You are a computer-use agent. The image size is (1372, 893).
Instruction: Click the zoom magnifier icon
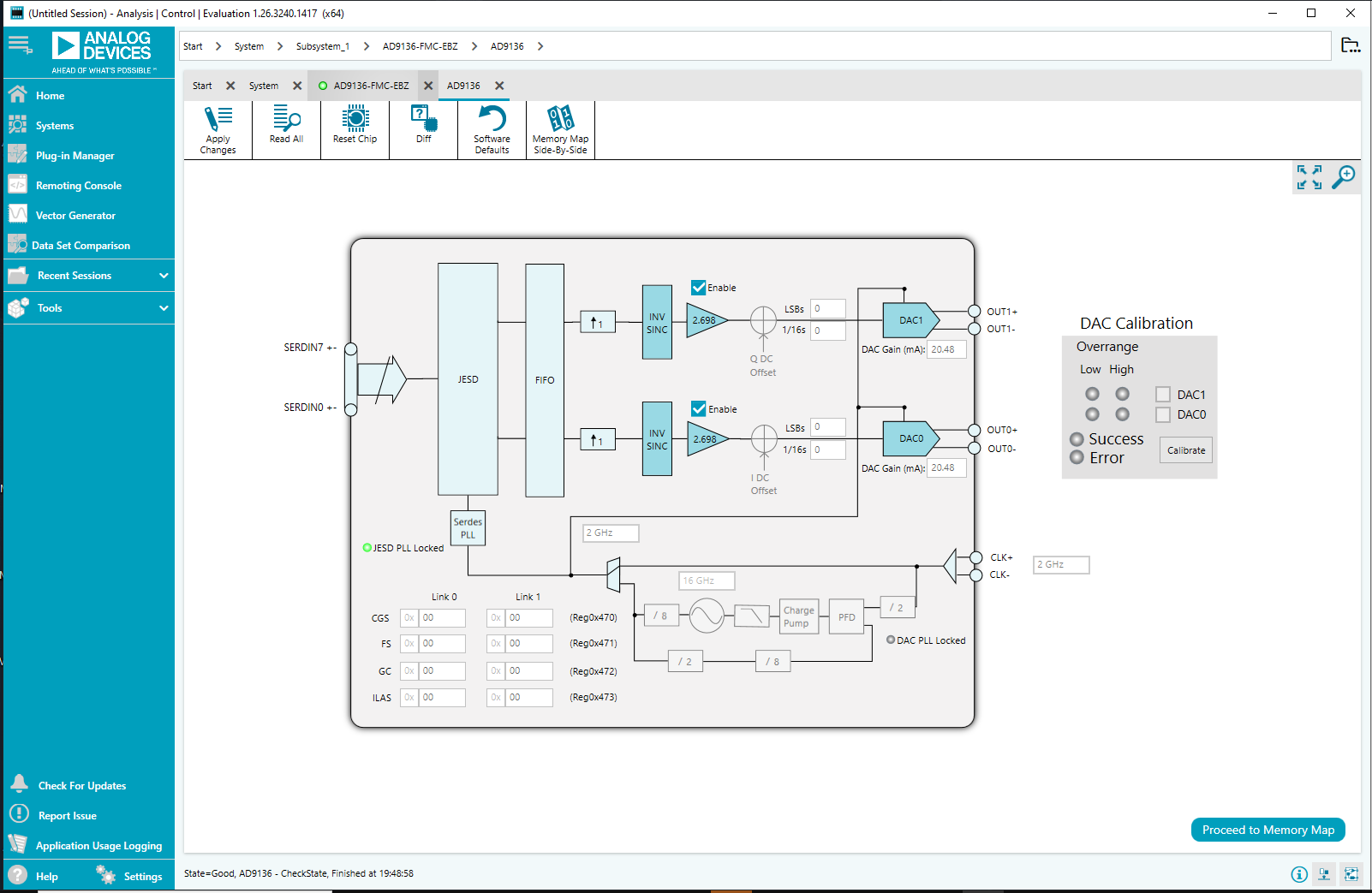(x=1343, y=177)
